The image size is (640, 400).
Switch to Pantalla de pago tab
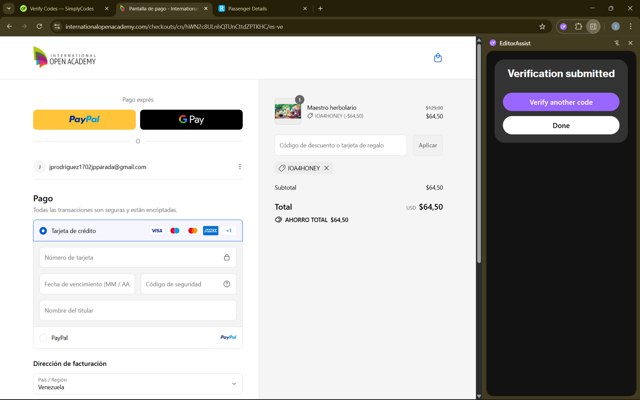point(163,8)
